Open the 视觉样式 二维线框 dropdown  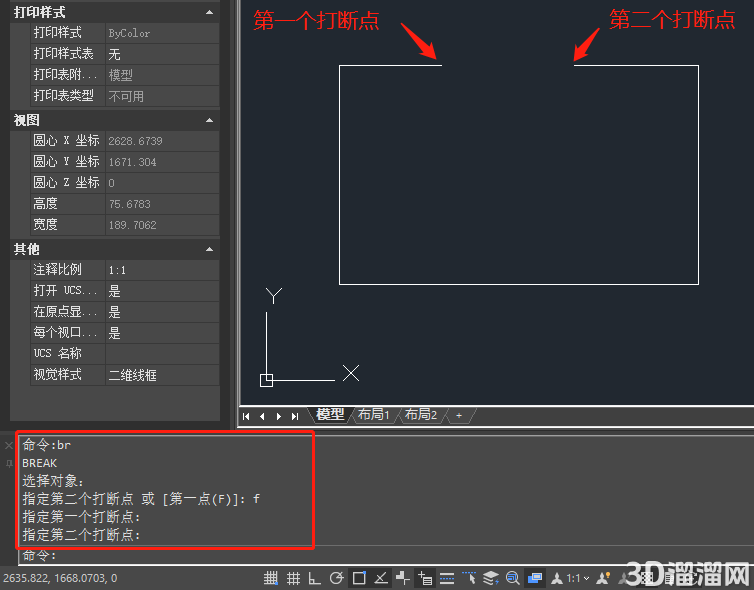click(163, 375)
